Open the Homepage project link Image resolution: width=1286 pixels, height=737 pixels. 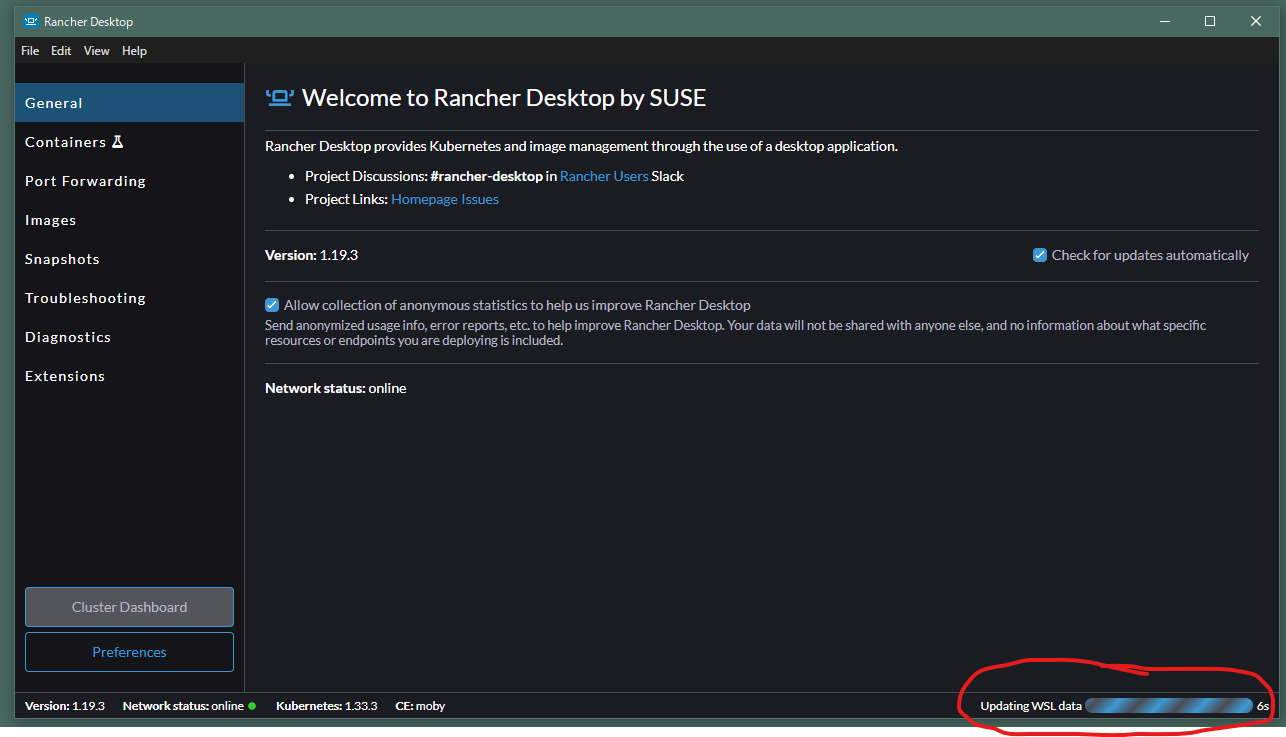[x=424, y=199]
